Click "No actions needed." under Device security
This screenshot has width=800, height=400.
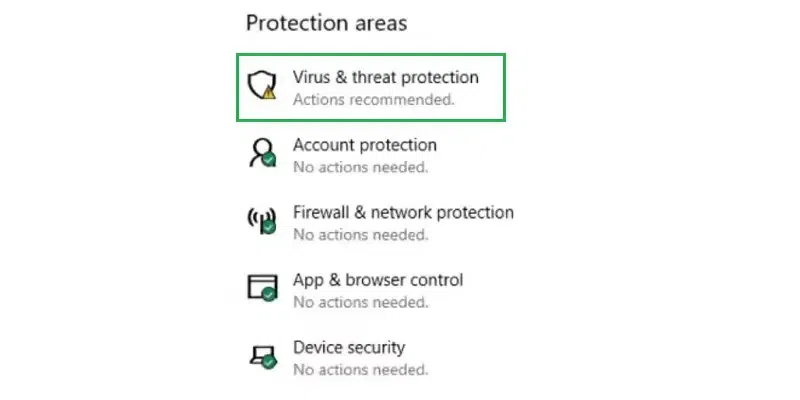click(360, 369)
